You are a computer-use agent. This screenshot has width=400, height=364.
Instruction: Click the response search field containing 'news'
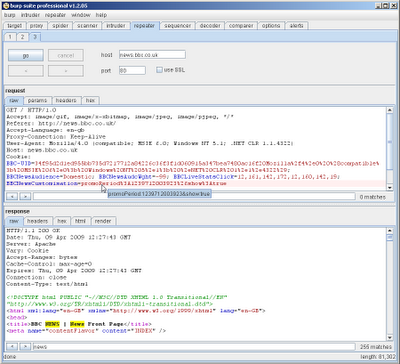click(194, 347)
